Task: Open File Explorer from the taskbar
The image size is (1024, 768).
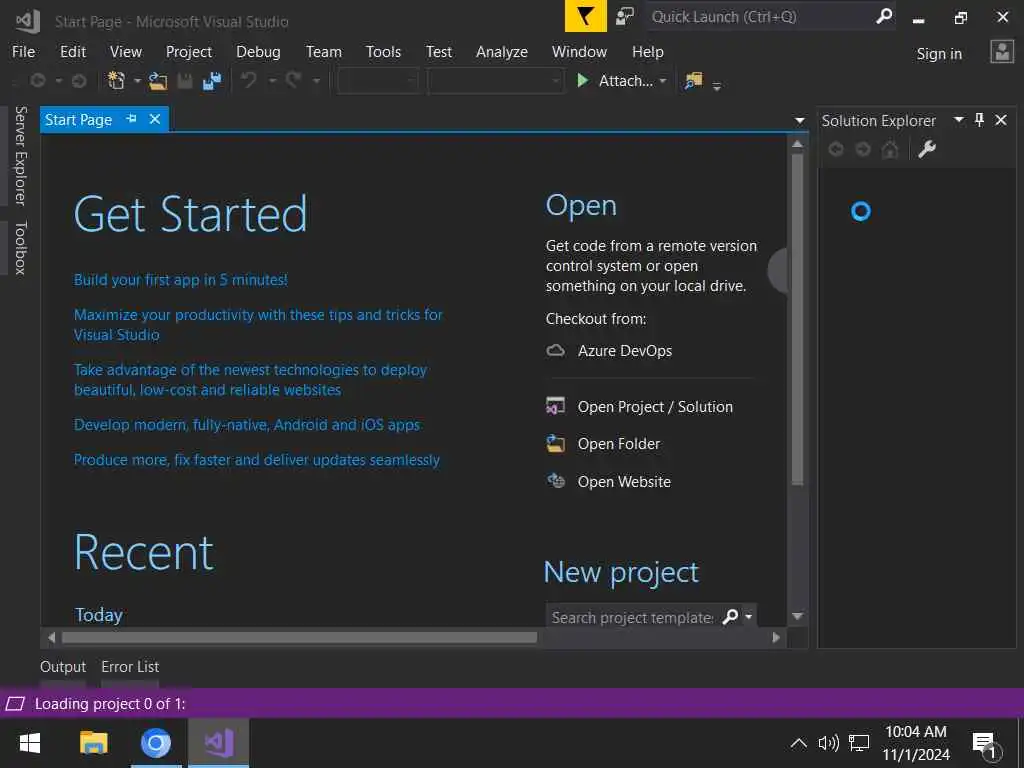Action: (93, 743)
